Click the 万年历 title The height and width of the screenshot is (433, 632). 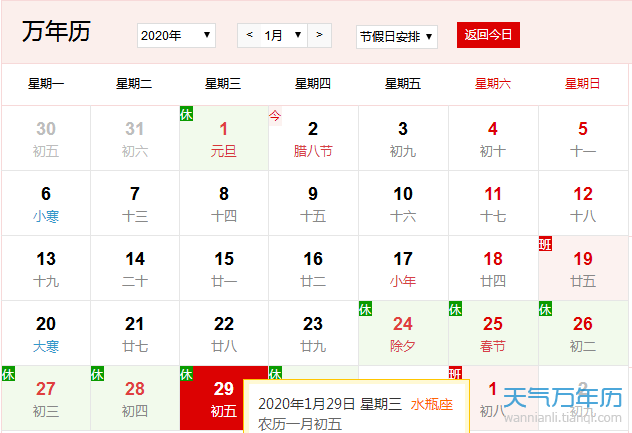(56, 31)
